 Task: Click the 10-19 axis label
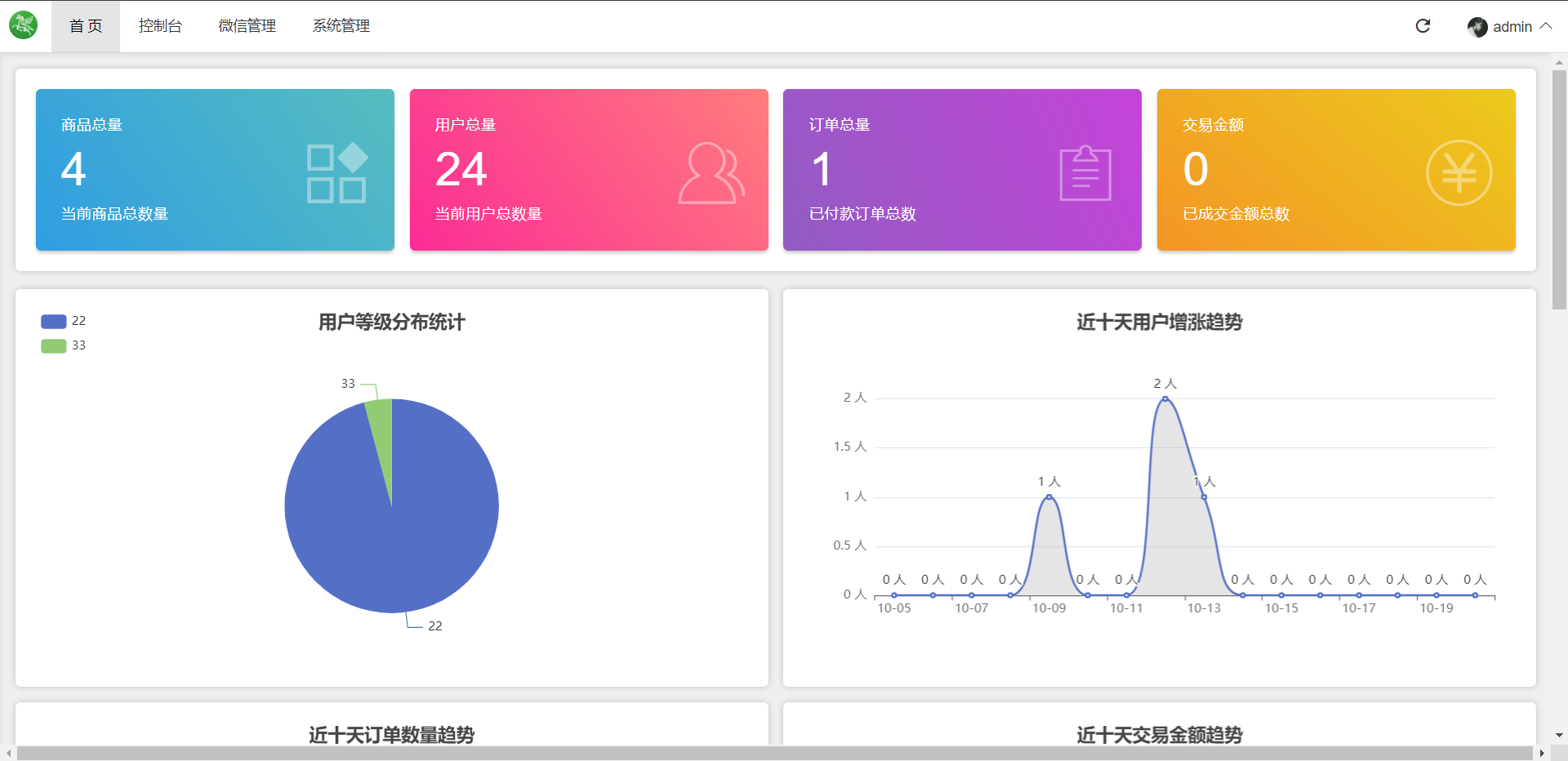[1437, 608]
